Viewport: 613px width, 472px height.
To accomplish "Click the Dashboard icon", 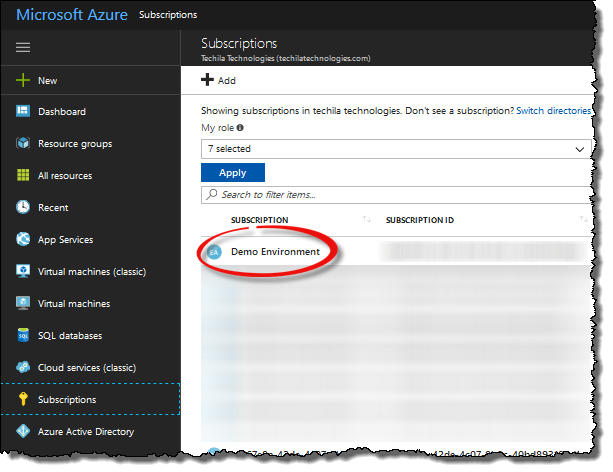I will [23, 111].
